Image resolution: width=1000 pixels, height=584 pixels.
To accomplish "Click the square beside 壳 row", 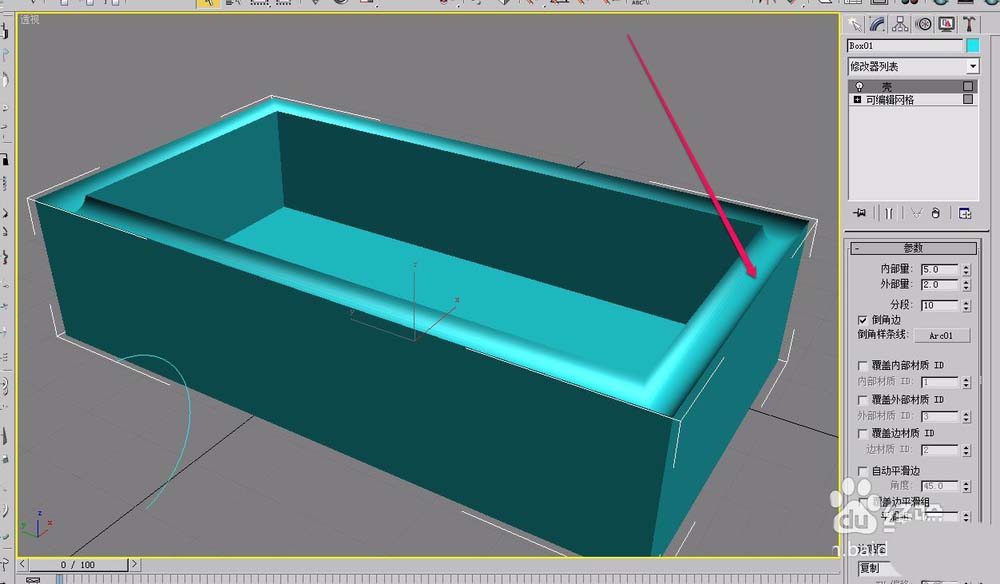I will pos(968,86).
